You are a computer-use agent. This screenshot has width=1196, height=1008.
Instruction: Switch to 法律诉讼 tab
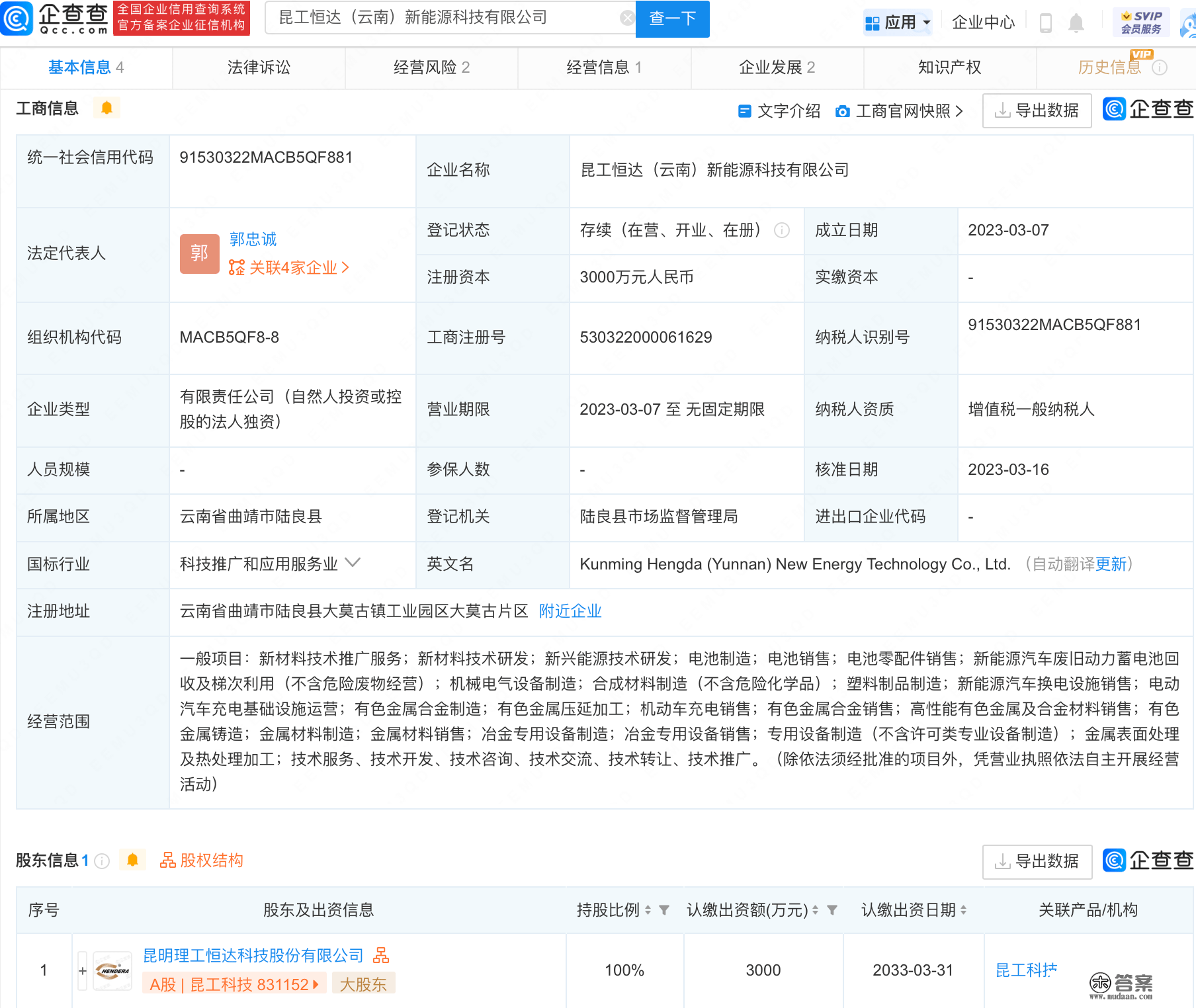click(259, 67)
